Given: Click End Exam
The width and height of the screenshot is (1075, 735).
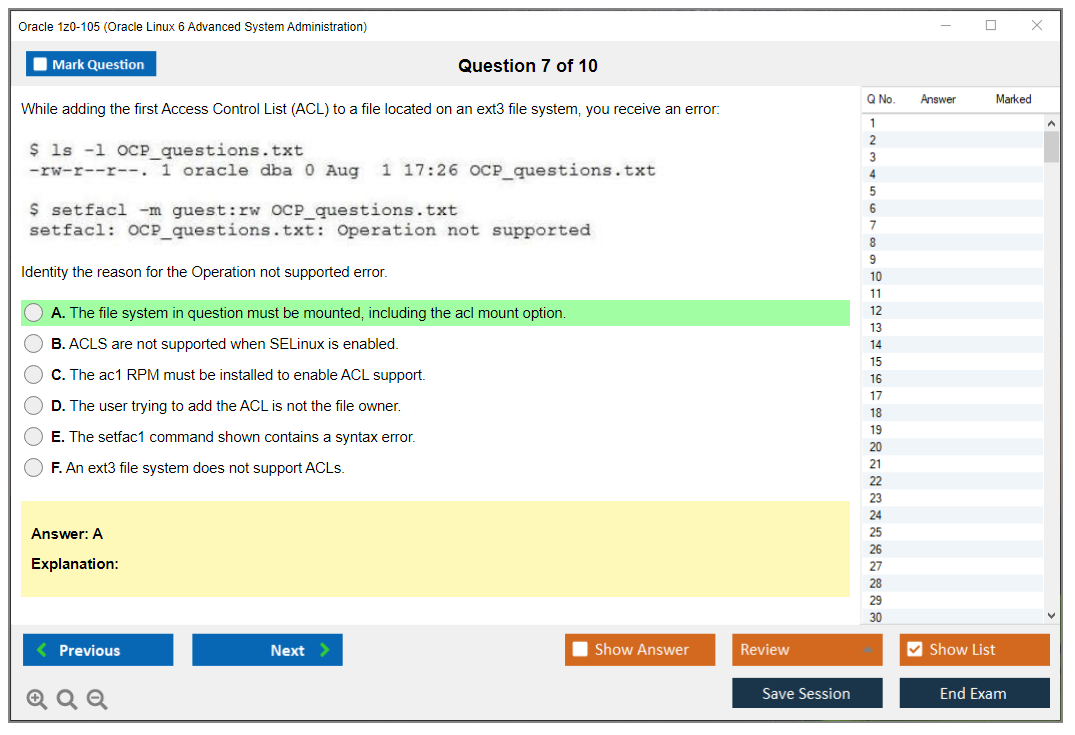Looking at the screenshot, I should click(x=974, y=692).
